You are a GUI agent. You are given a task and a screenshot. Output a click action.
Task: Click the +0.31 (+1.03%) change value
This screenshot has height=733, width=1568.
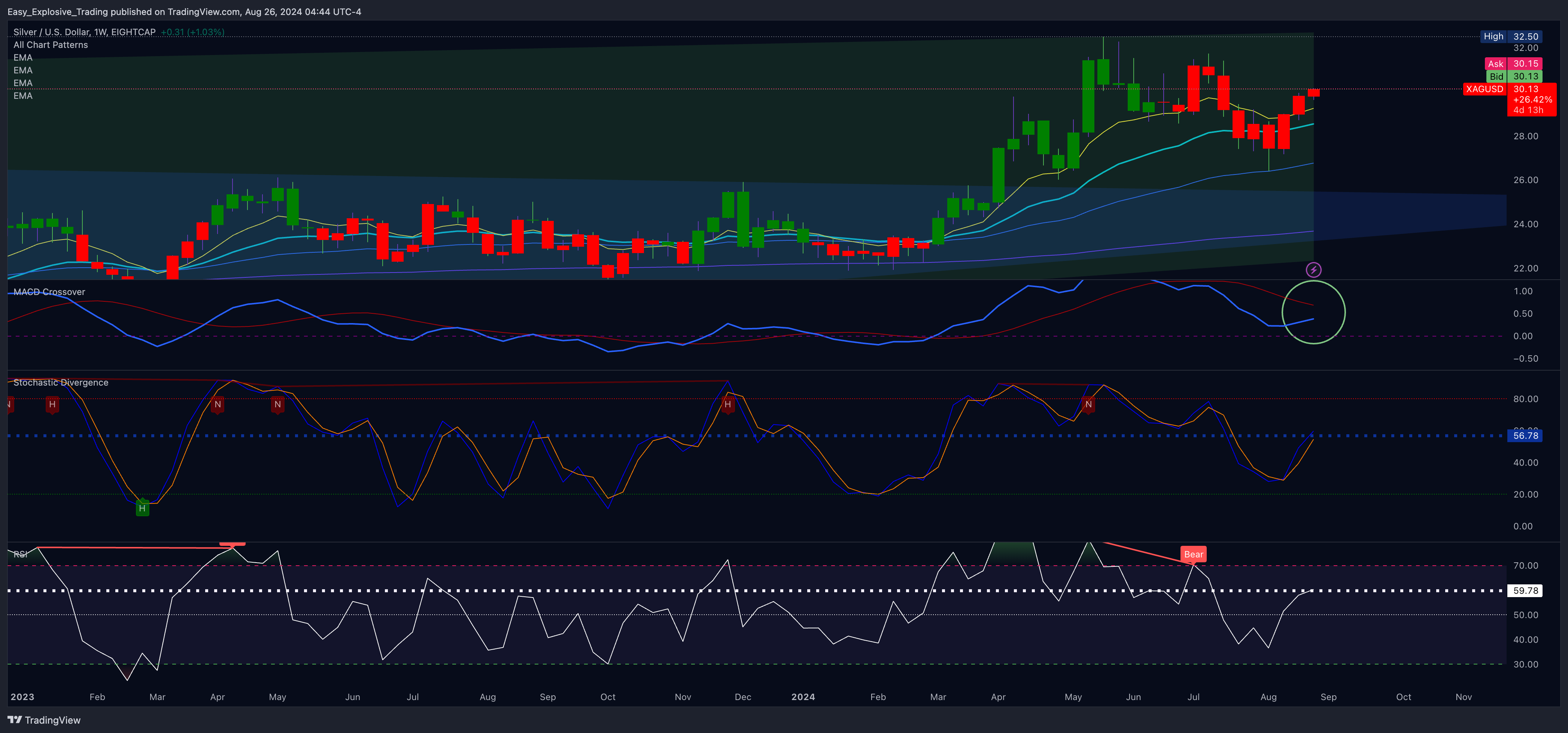192,32
